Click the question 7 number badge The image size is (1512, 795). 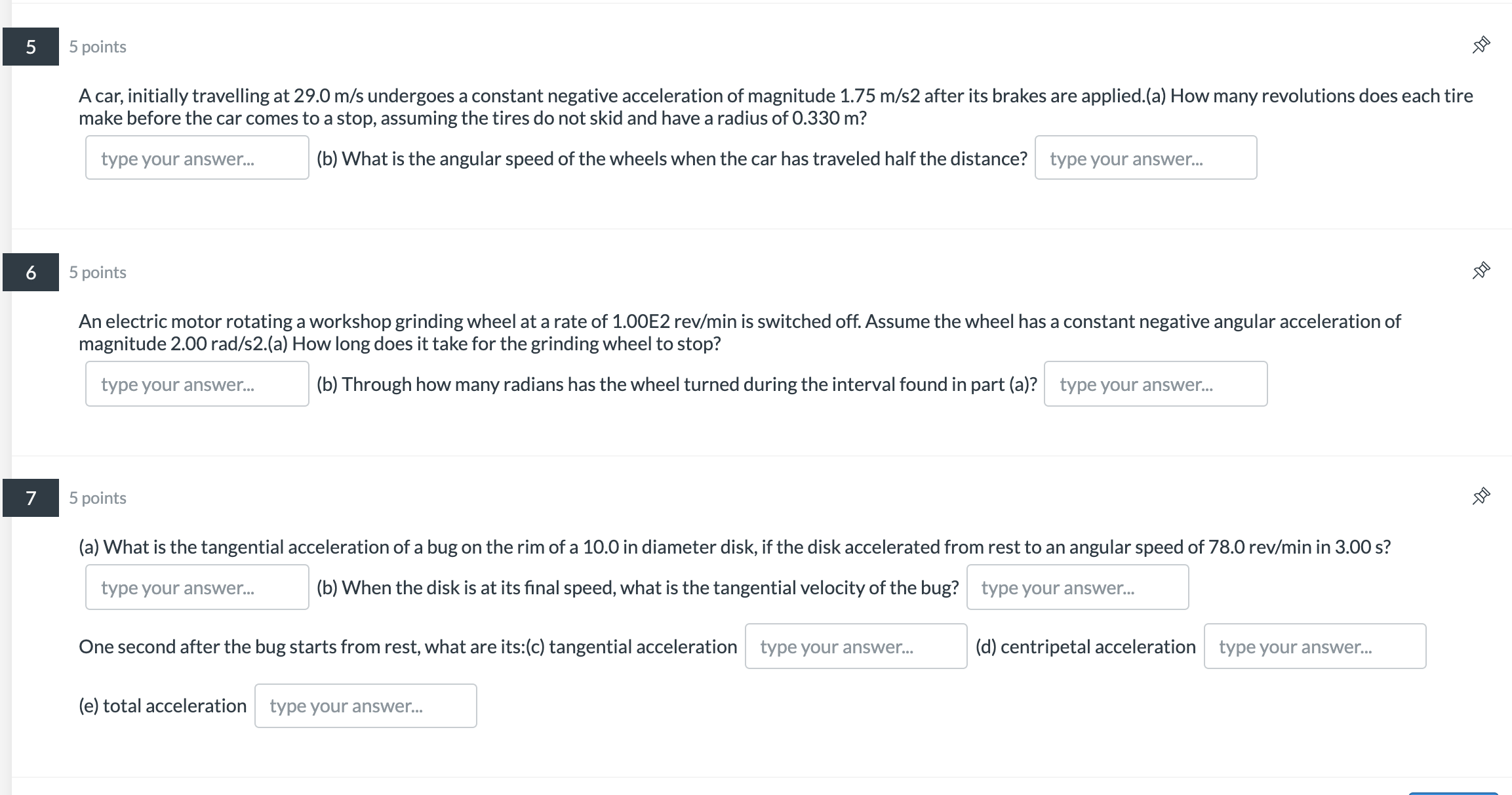(31, 498)
